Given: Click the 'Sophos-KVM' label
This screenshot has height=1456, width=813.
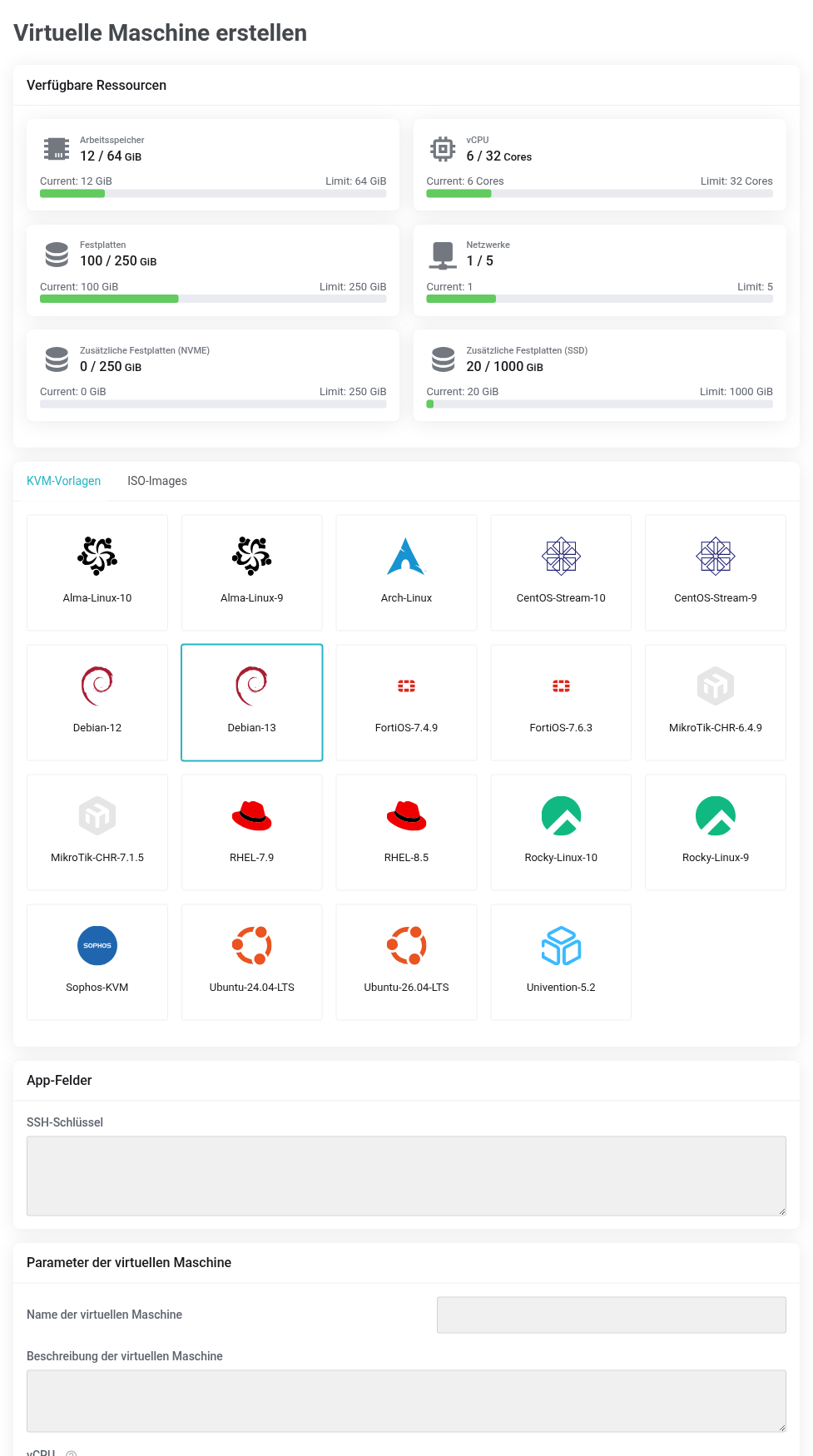Looking at the screenshot, I should (97, 988).
